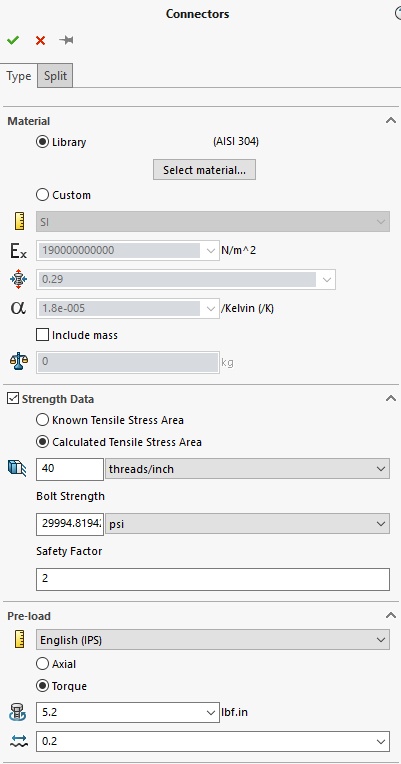Viewport: 401px width, 764px height.
Task: Open the psi bolt strength units dropdown
Action: [x=248, y=524]
